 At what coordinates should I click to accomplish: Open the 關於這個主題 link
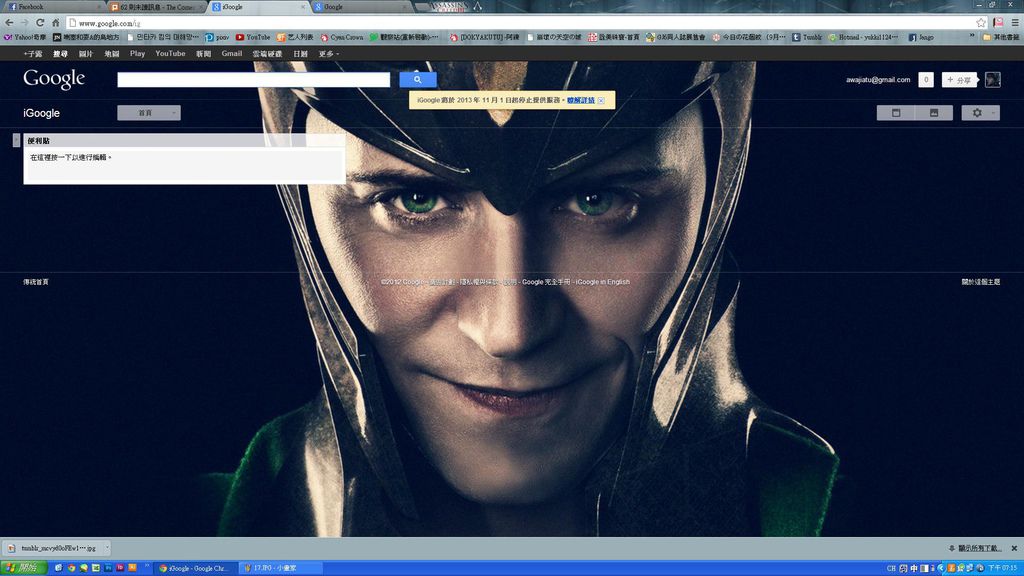pyautogui.click(x=981, y=282)
